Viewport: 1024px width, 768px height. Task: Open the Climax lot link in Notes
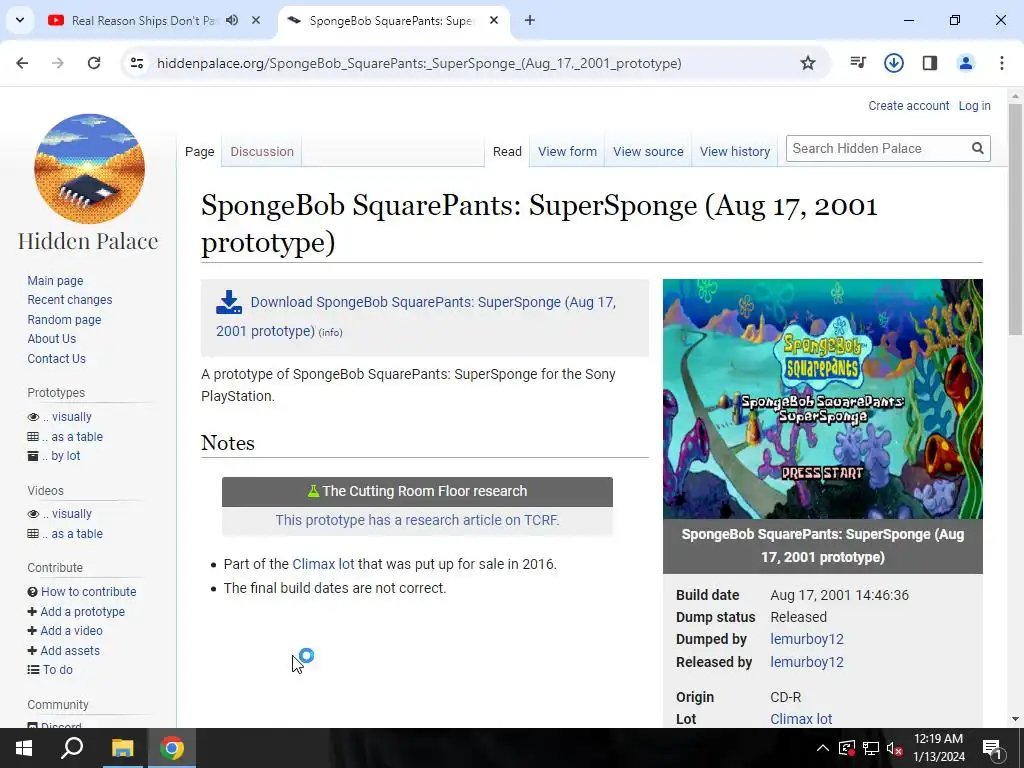[x=323, y=564]
